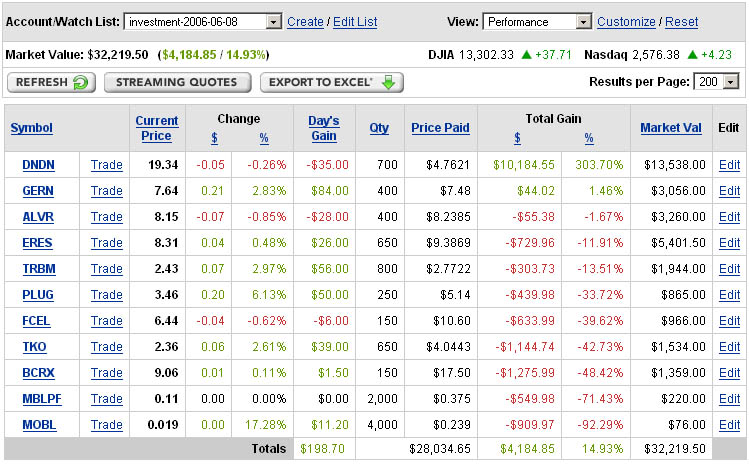This screenshot has height=465, width=749.
Task: Click the Price Paid column header
Action: pyautogui.click(x=440, y=128)
